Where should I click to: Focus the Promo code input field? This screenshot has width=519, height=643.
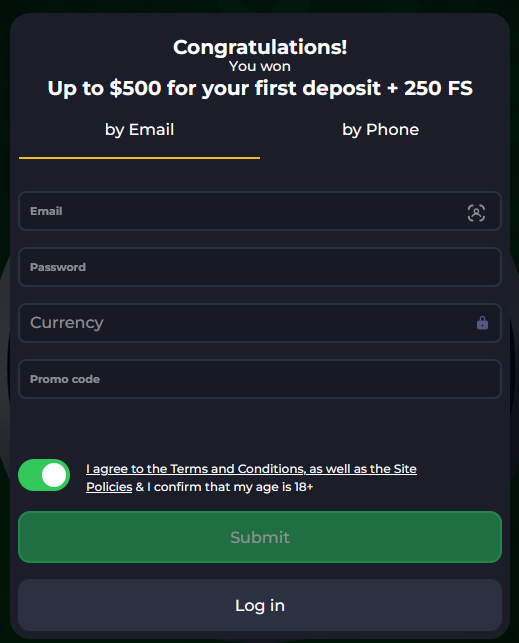(260, 379)
